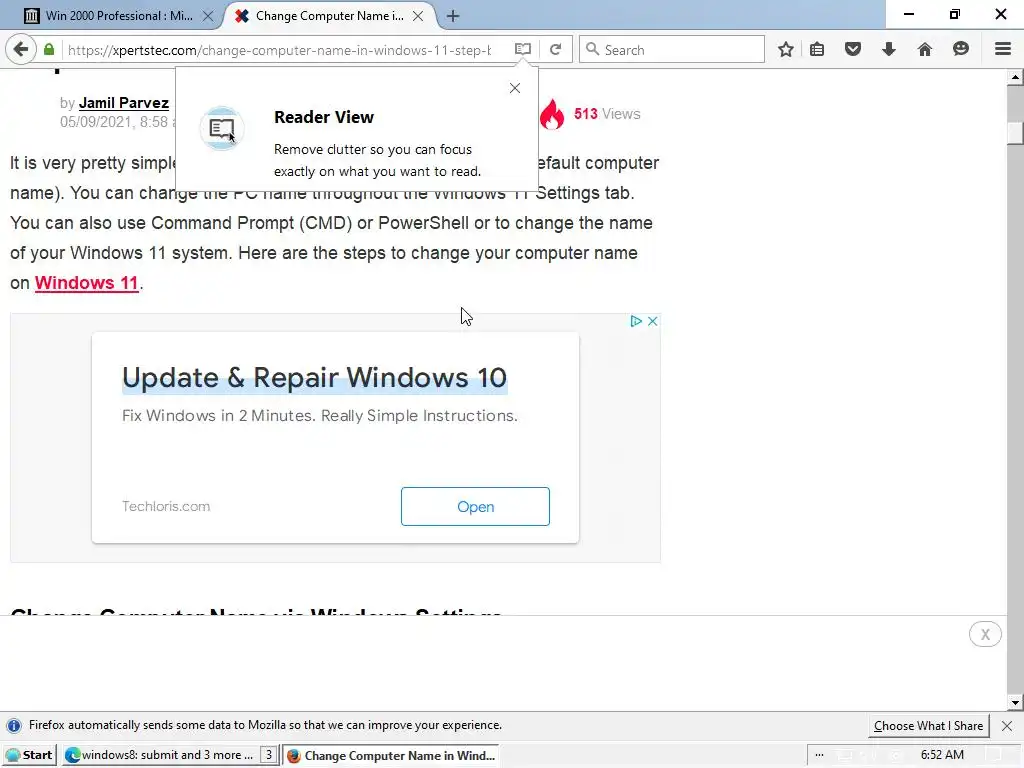Bookmark this page with the star icon

click(786, 50)
